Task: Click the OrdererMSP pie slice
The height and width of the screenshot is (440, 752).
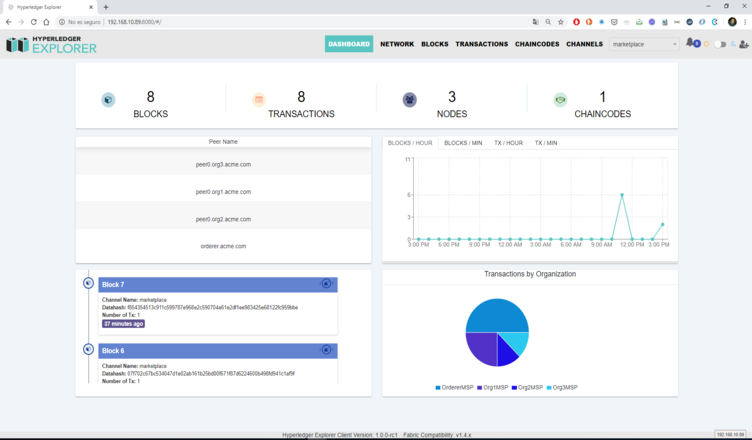Action: click(x=497, y=314)
